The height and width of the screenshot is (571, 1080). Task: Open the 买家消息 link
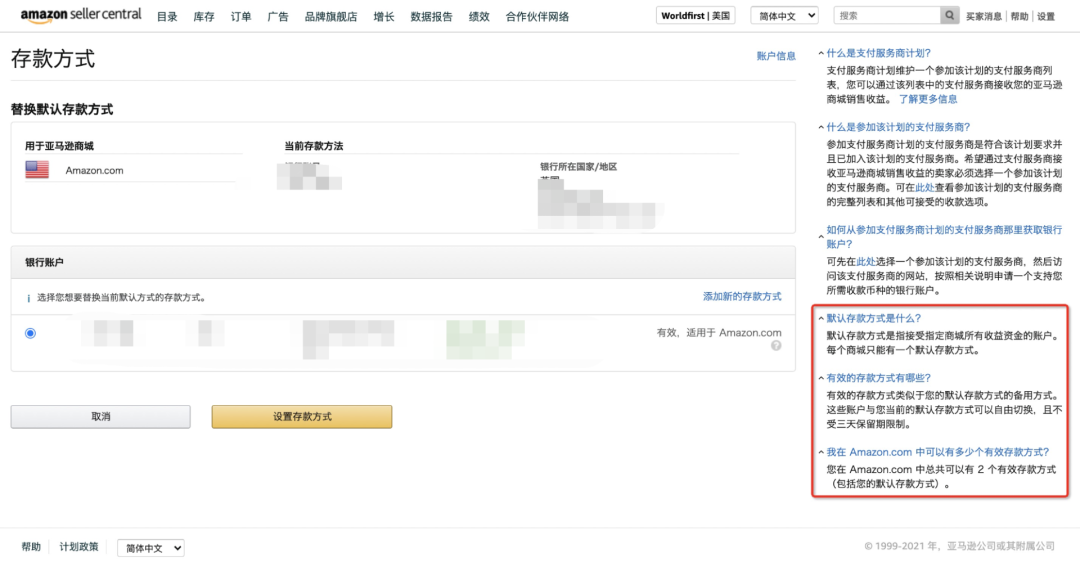pyautogui.click(x=984, y=16)
